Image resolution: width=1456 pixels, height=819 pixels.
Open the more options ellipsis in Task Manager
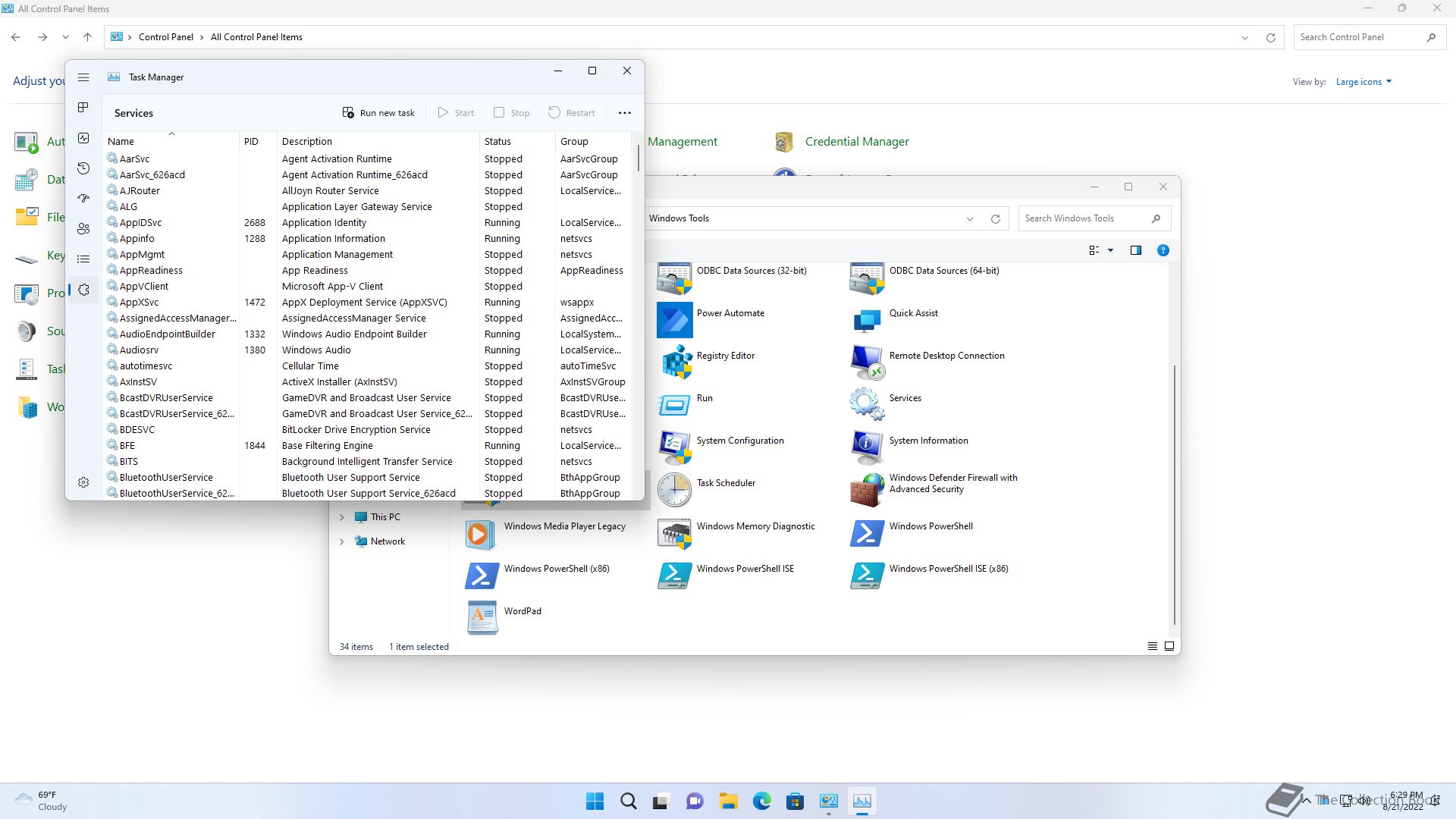pos(625,113)
